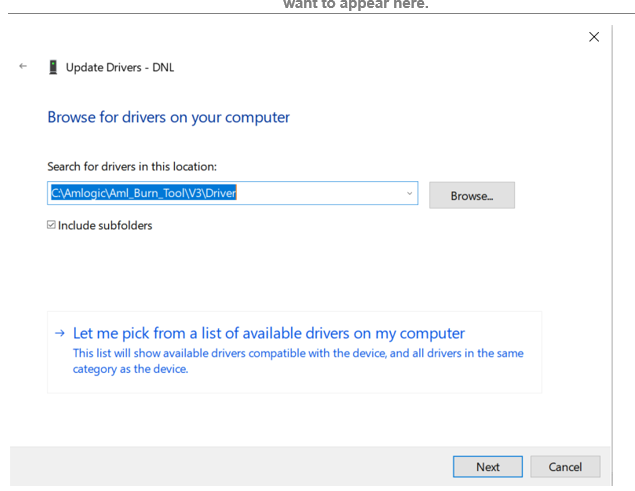Close the Update Drivers dialog

(594, 37)
